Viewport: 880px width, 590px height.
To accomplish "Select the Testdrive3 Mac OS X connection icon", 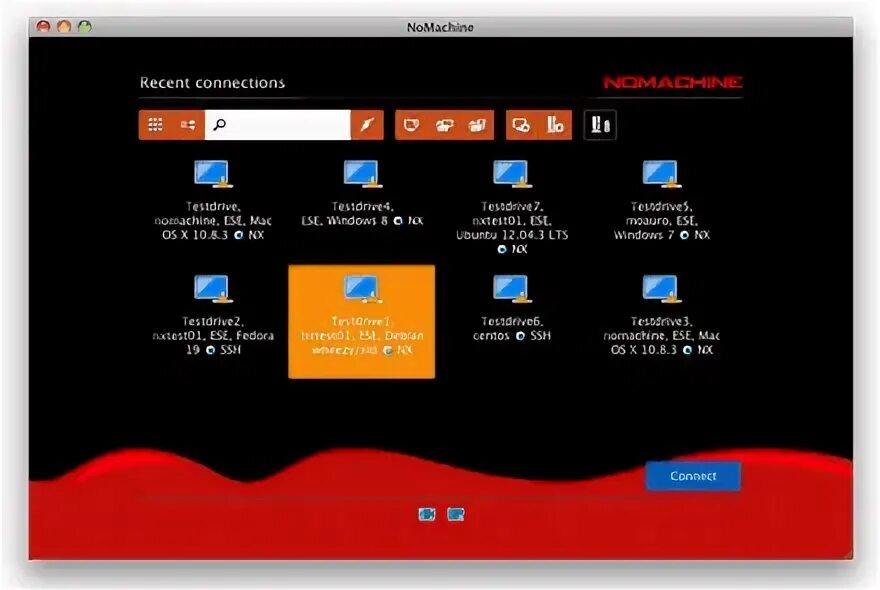I will click(x=662, y=289).
